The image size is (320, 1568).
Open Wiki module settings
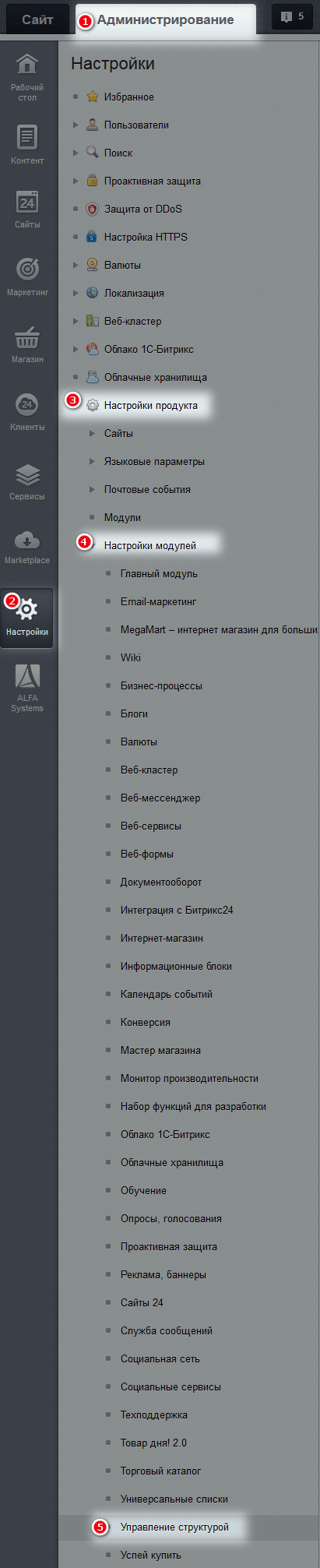[131, 657]
